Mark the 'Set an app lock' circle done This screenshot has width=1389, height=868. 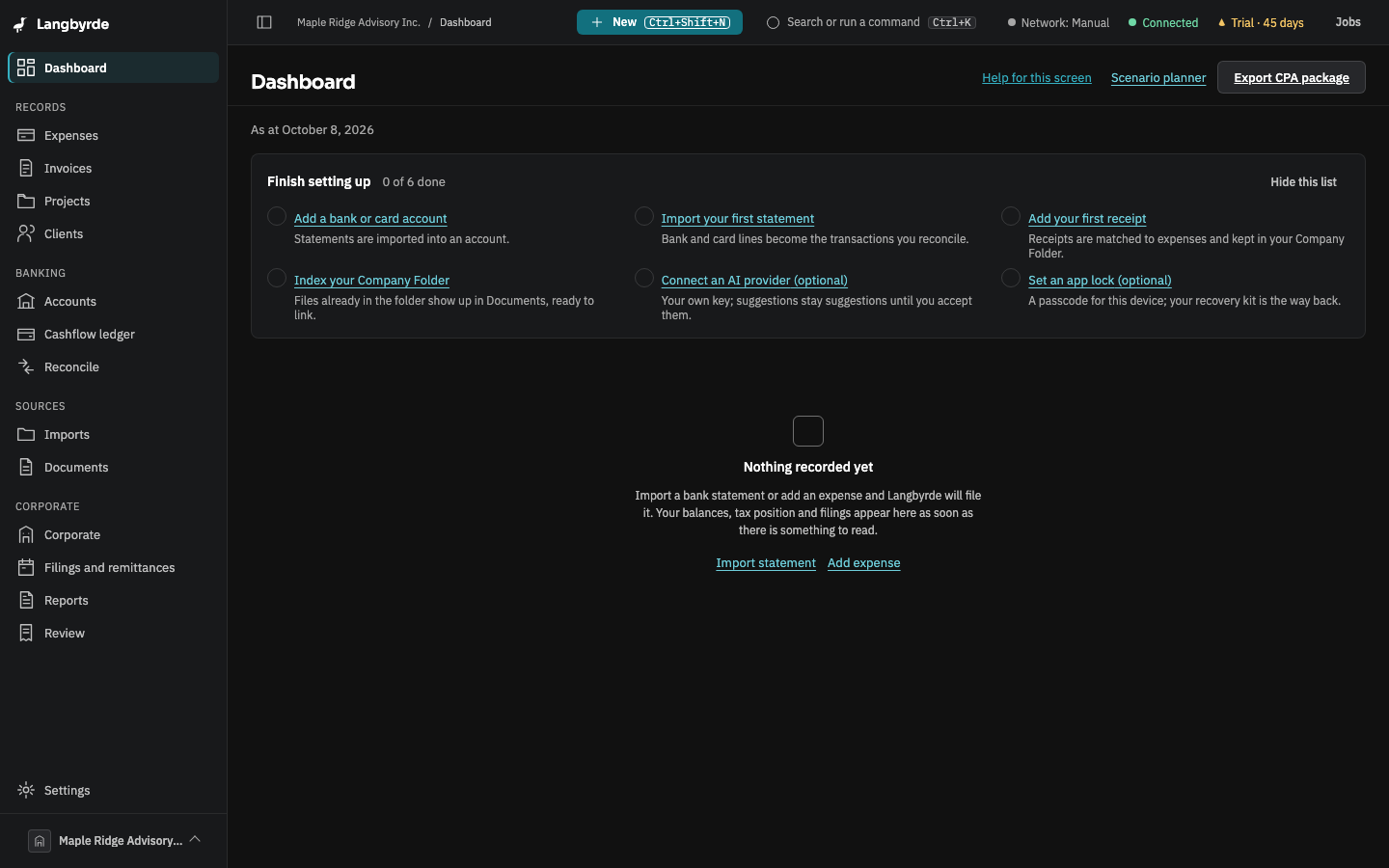click(x=1011, y=278)
